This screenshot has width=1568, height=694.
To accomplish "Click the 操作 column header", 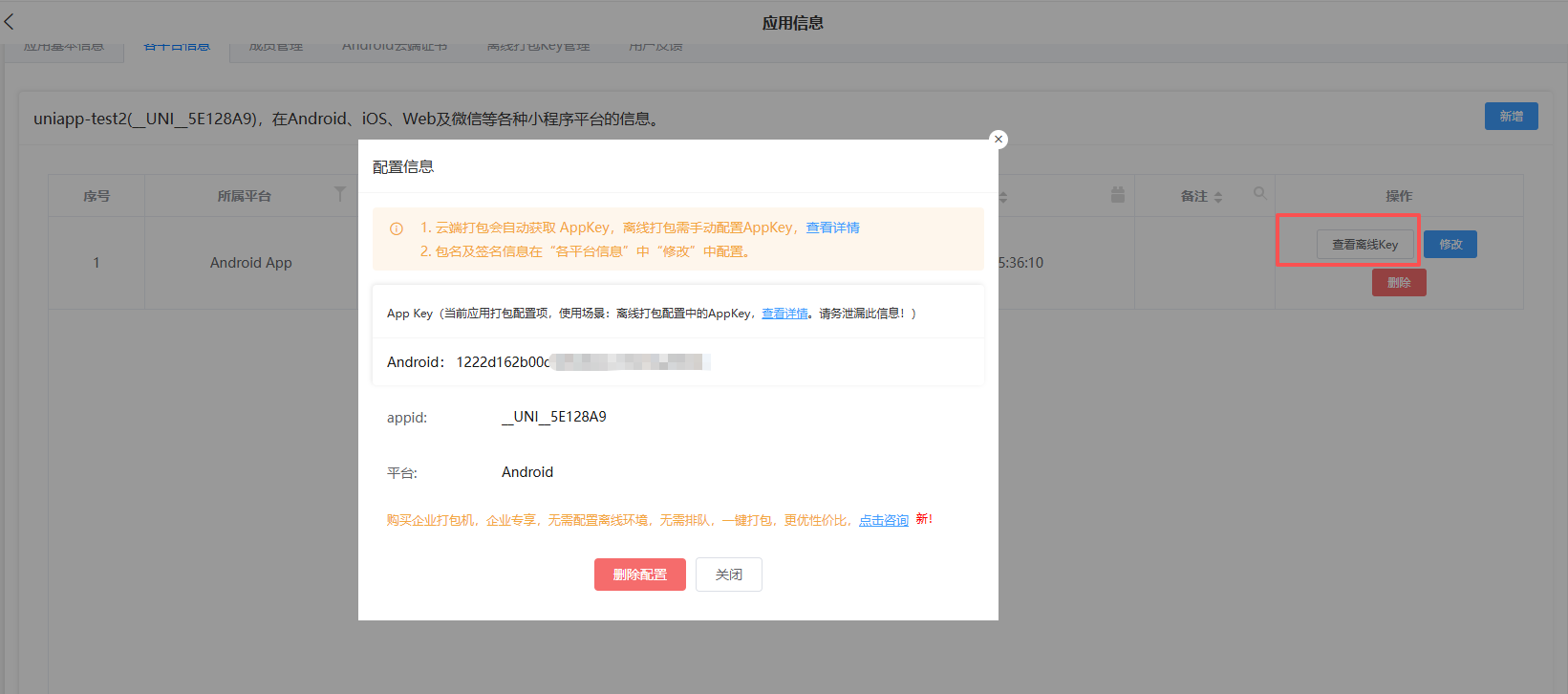I will (x=1399, y=196).
